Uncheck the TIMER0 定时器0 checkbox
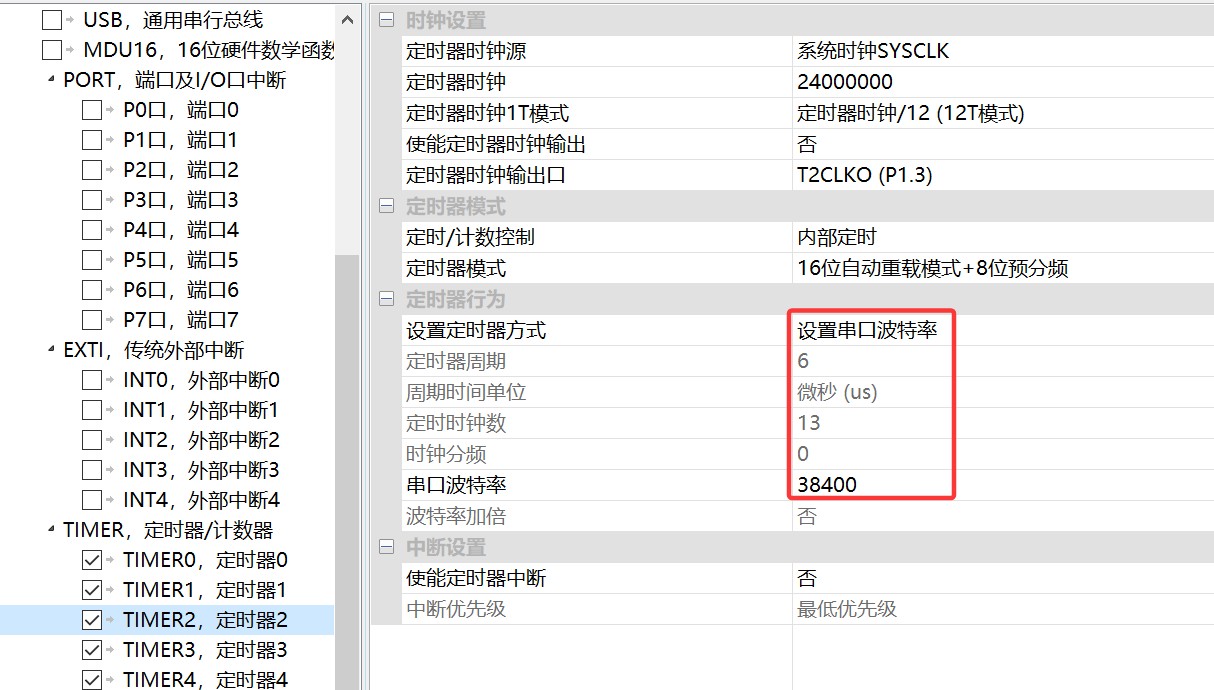 coord(92,560)
